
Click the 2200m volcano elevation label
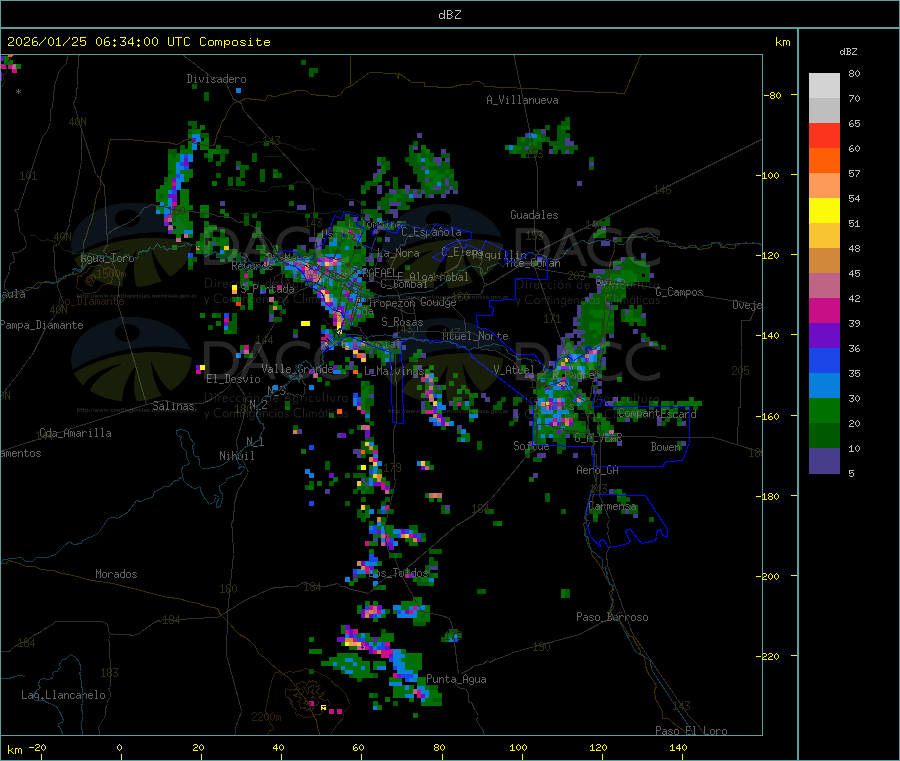click(x=266, y=717)
